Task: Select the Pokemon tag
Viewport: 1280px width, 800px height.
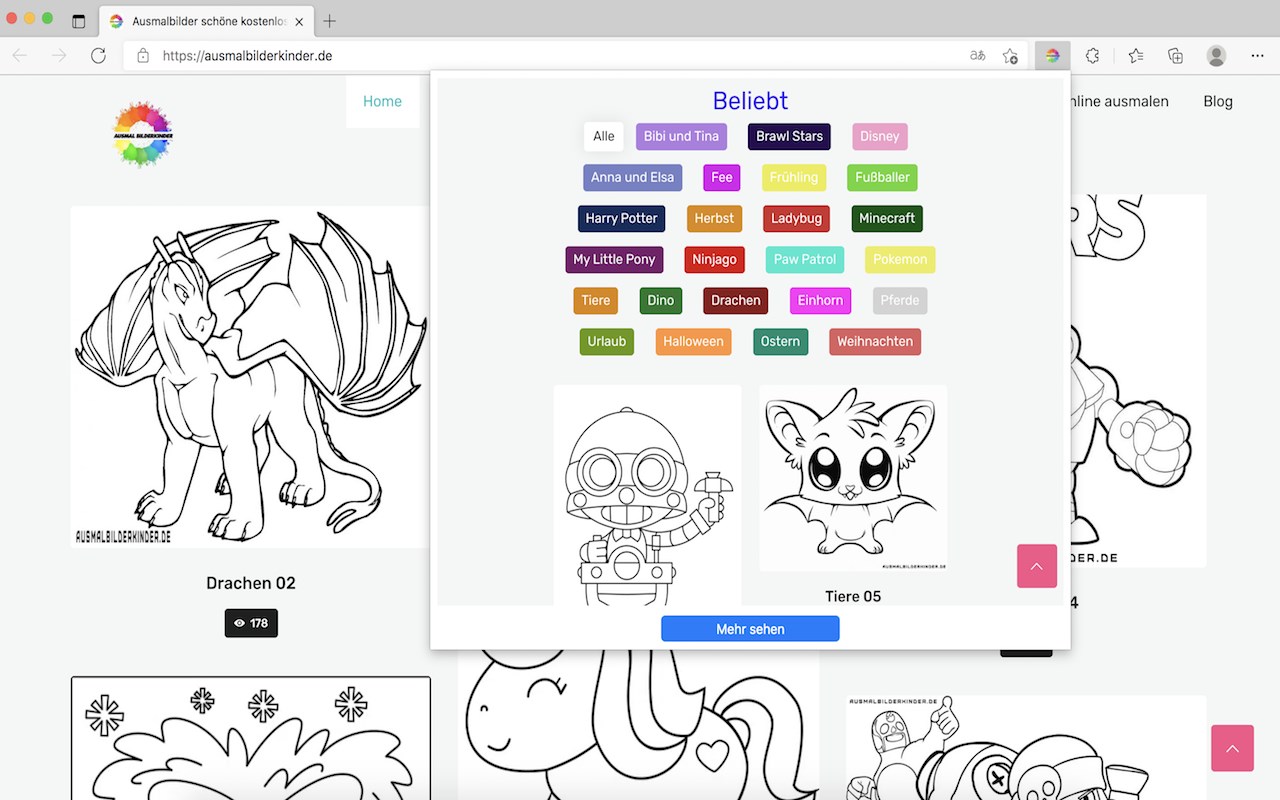Action: [x=900, y=259]
